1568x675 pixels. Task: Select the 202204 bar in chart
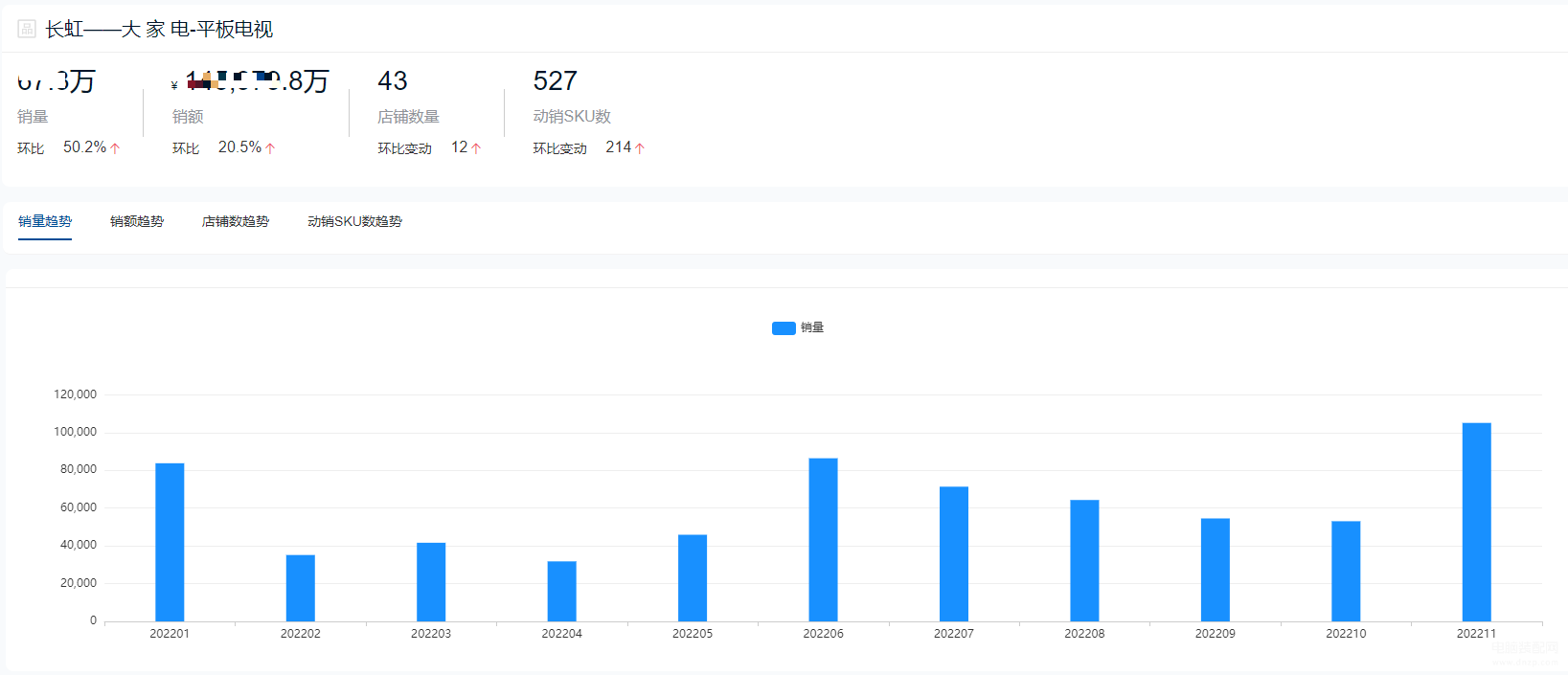pyautogui.click(x=561, y=591)
